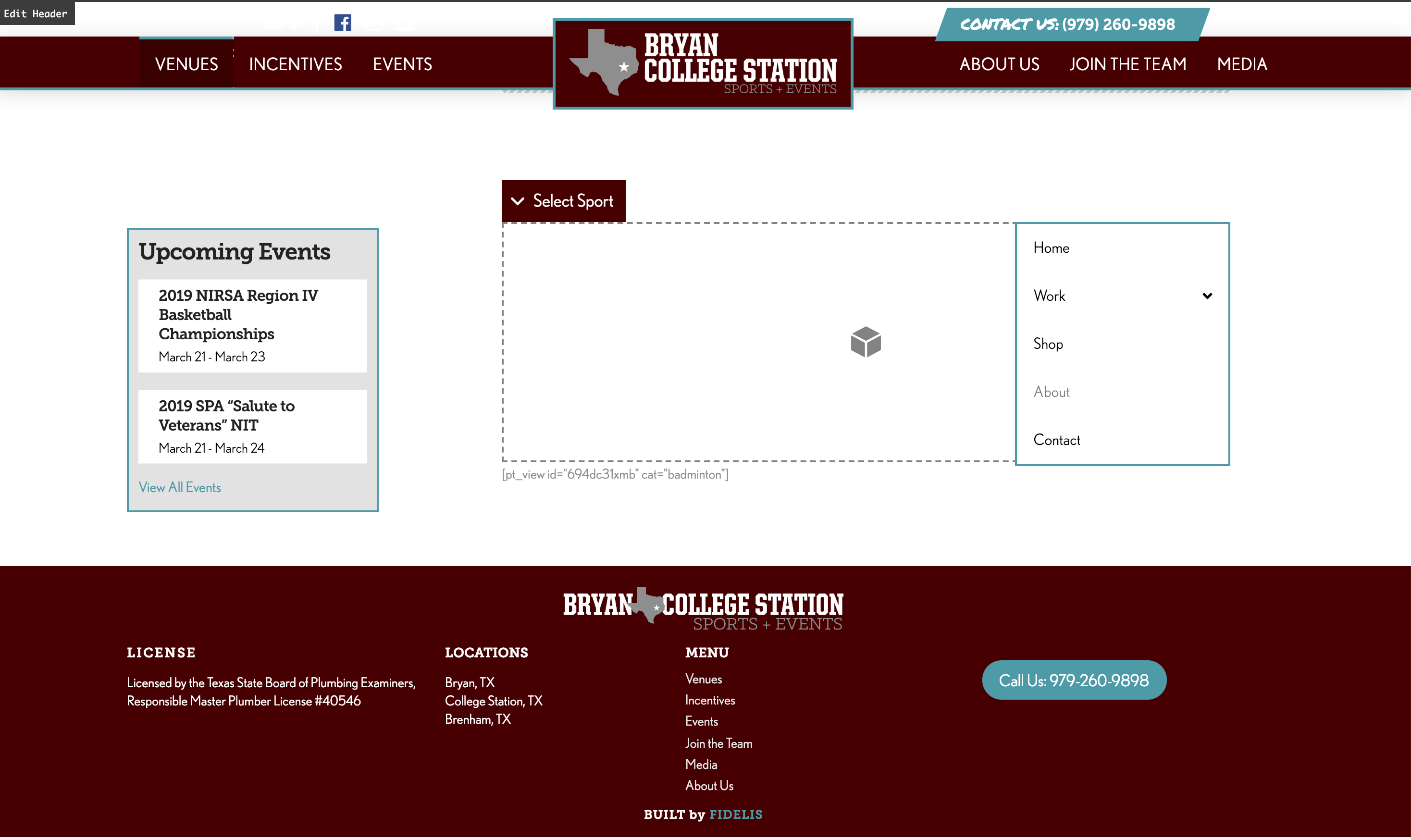Open the Facebook page icon
The image size is (1411, 840).
coord(343,23)
